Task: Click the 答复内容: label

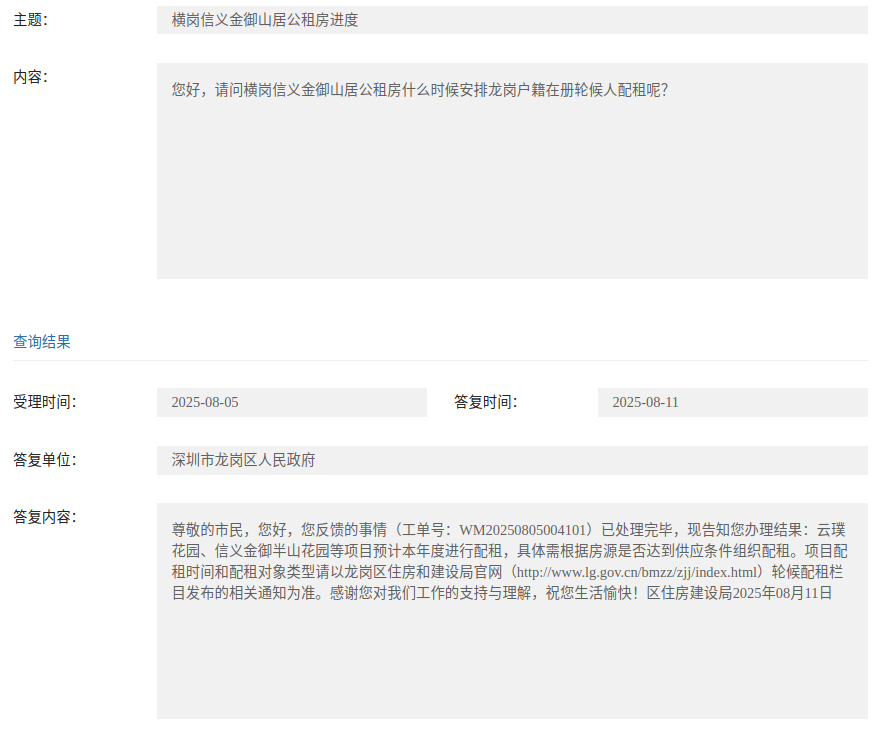Action: (x=45, y=517)
